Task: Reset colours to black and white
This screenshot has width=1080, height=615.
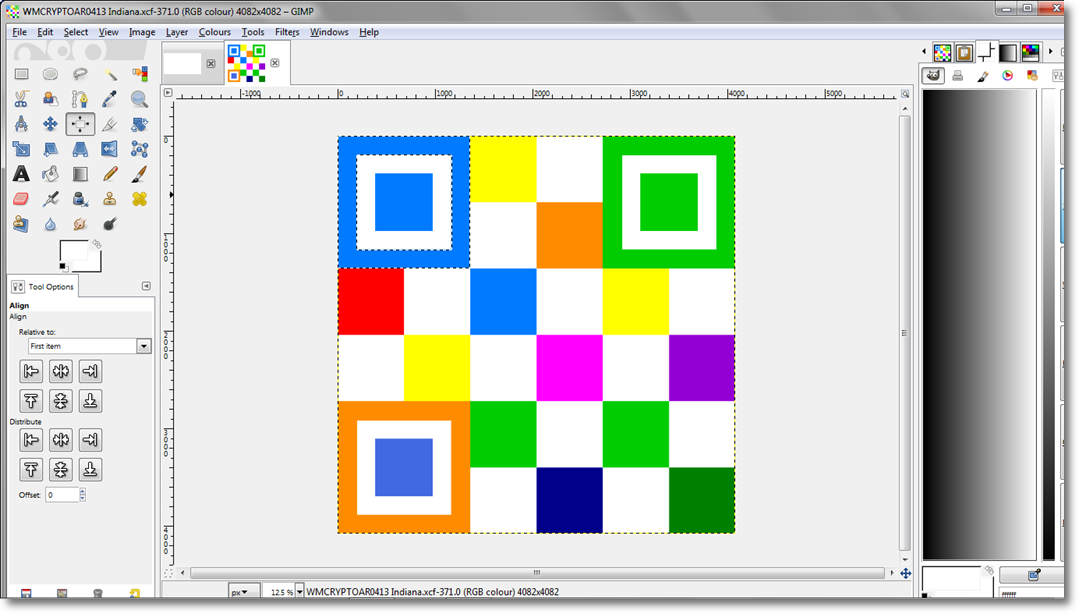Action: click(x=63, y=267)
